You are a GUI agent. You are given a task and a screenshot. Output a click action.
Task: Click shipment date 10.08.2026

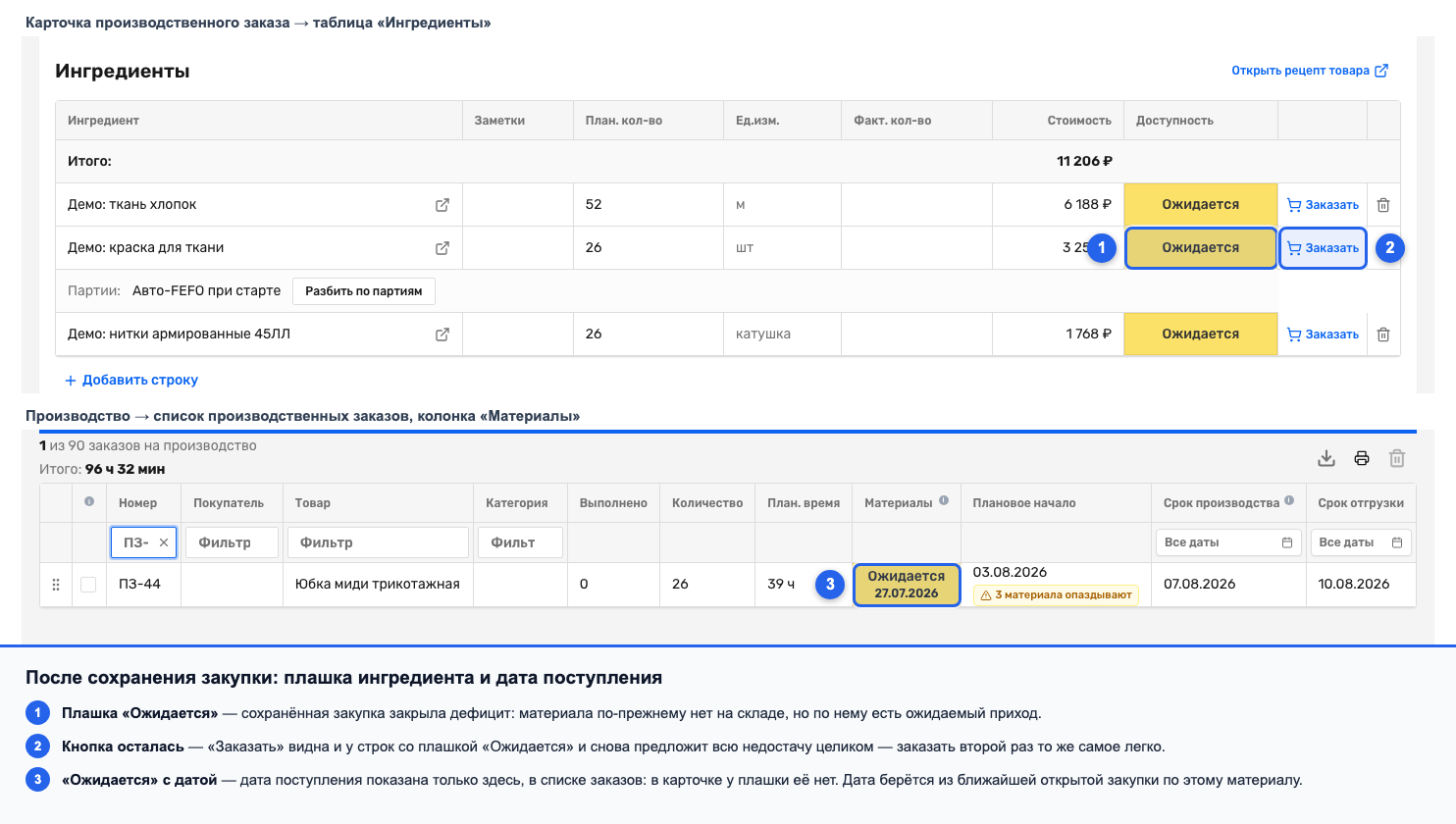tap(1354, 585)
